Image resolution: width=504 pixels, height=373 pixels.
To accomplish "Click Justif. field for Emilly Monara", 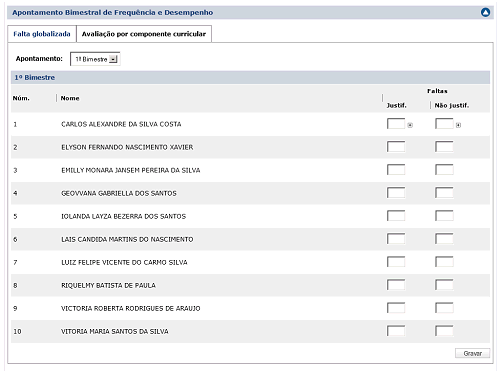I will point(396,170).
